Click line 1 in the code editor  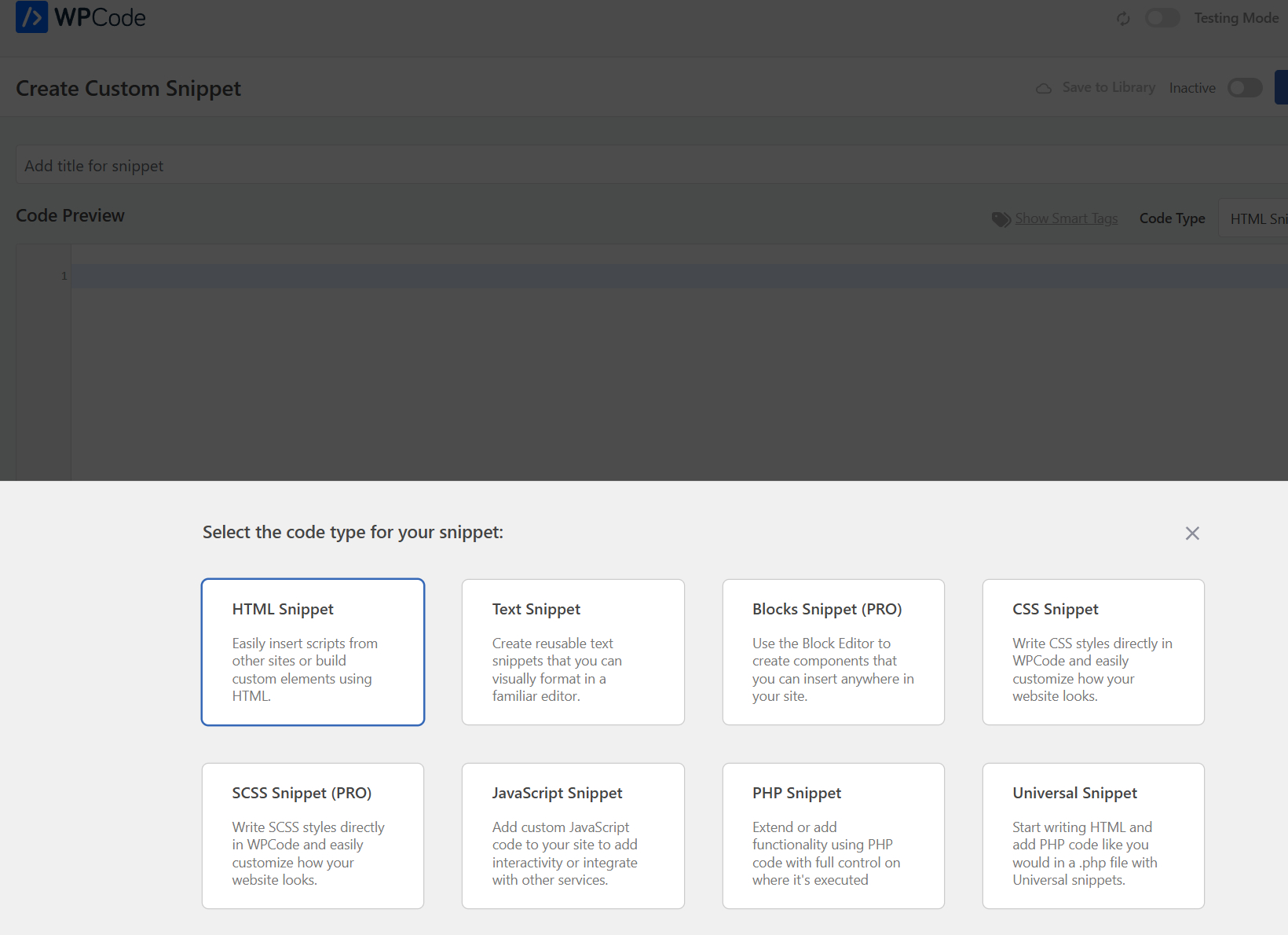coord(679,276)
